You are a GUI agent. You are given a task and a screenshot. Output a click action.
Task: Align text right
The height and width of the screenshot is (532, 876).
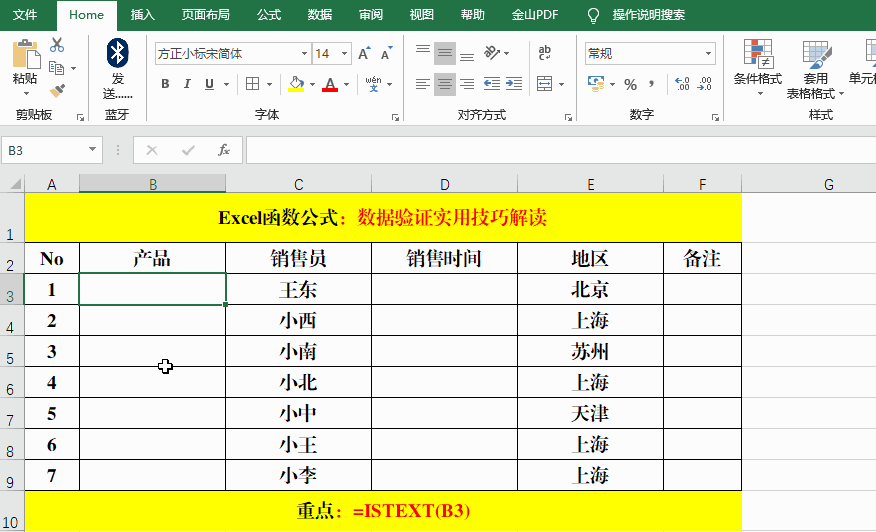coord(467,84)
